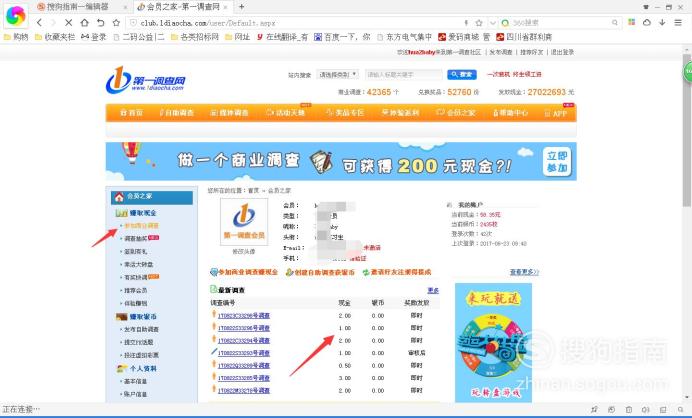Go back with the browser back arrow
This screenshot has height=418, width=692.
click(x=39, y=23)
